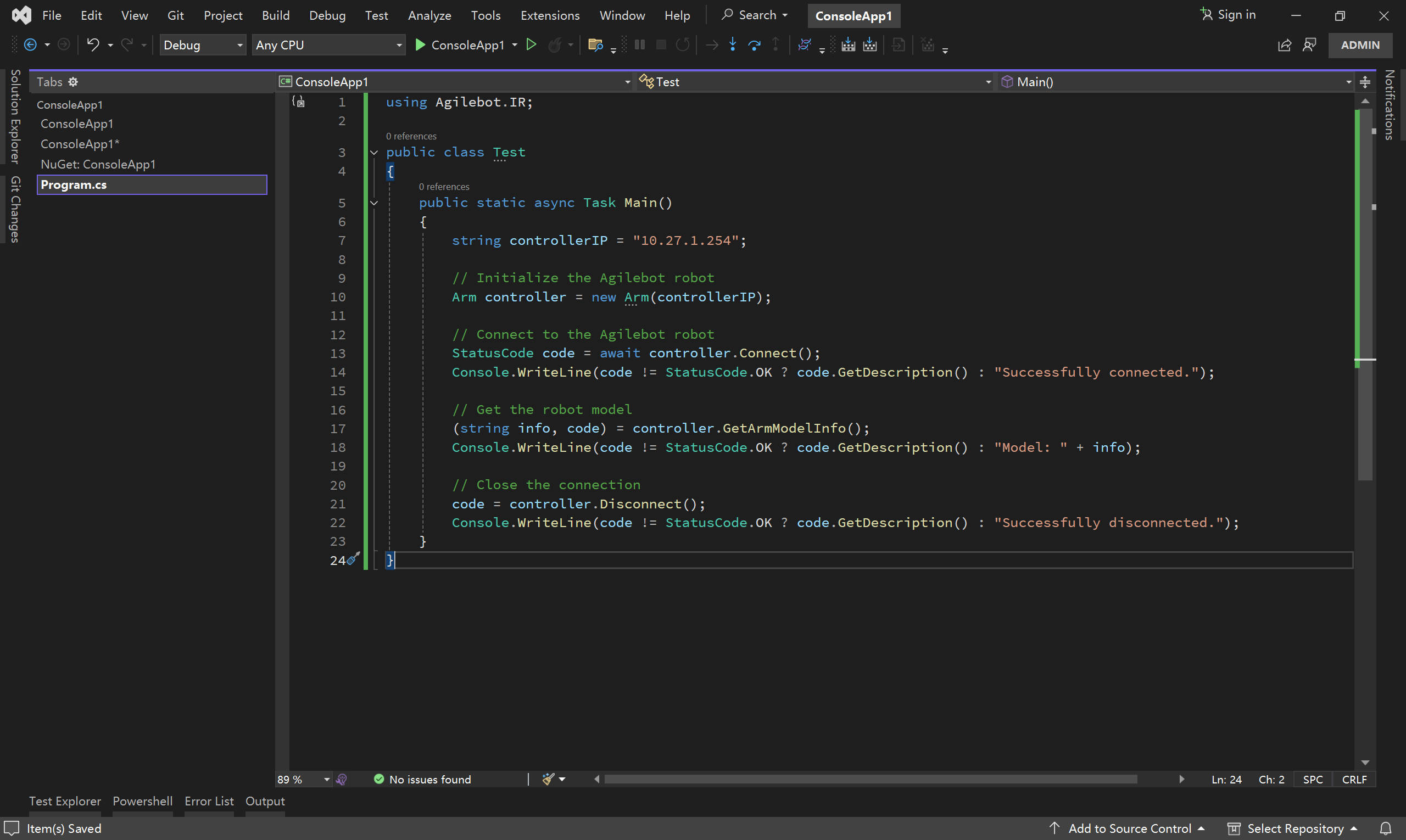Open the ConsoleApp1 startup target dropdown arrow

pos(515,44)
